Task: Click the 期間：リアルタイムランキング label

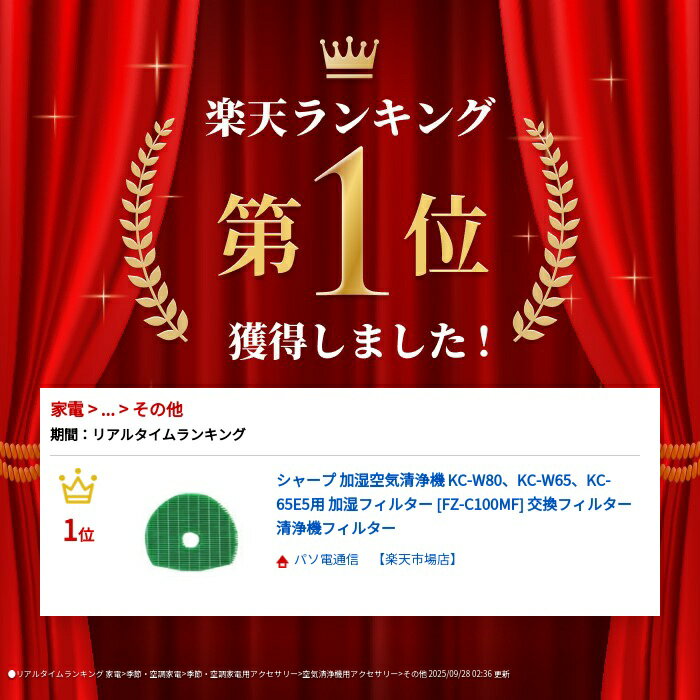Action: click(148, 434)
